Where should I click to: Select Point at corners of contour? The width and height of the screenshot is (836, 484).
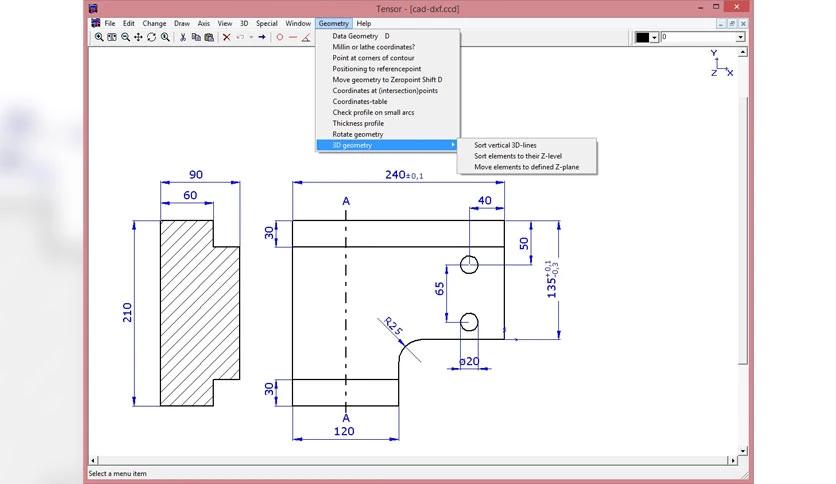pos(388,58)
